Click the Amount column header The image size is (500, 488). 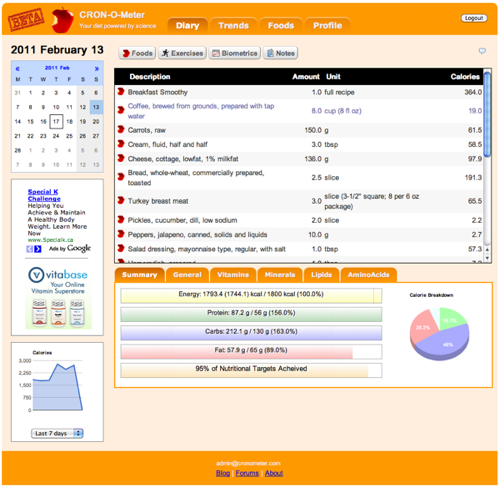coord(306,77)
